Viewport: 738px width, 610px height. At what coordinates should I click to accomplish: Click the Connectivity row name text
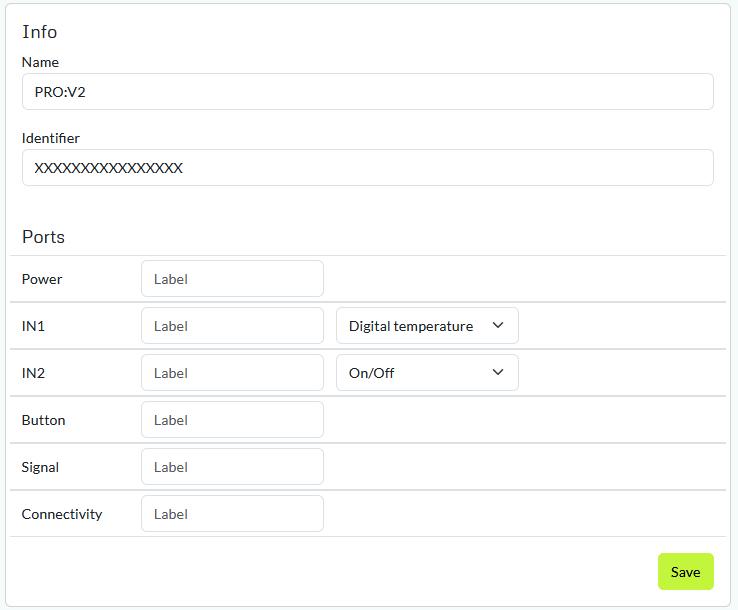click(x=62, y=514)
